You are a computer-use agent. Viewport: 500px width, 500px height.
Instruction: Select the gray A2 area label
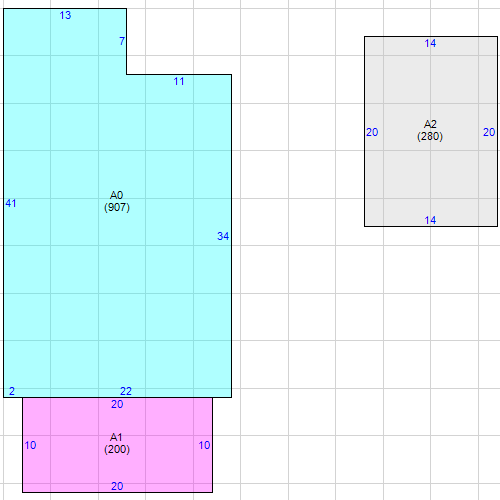coord(430,124)
